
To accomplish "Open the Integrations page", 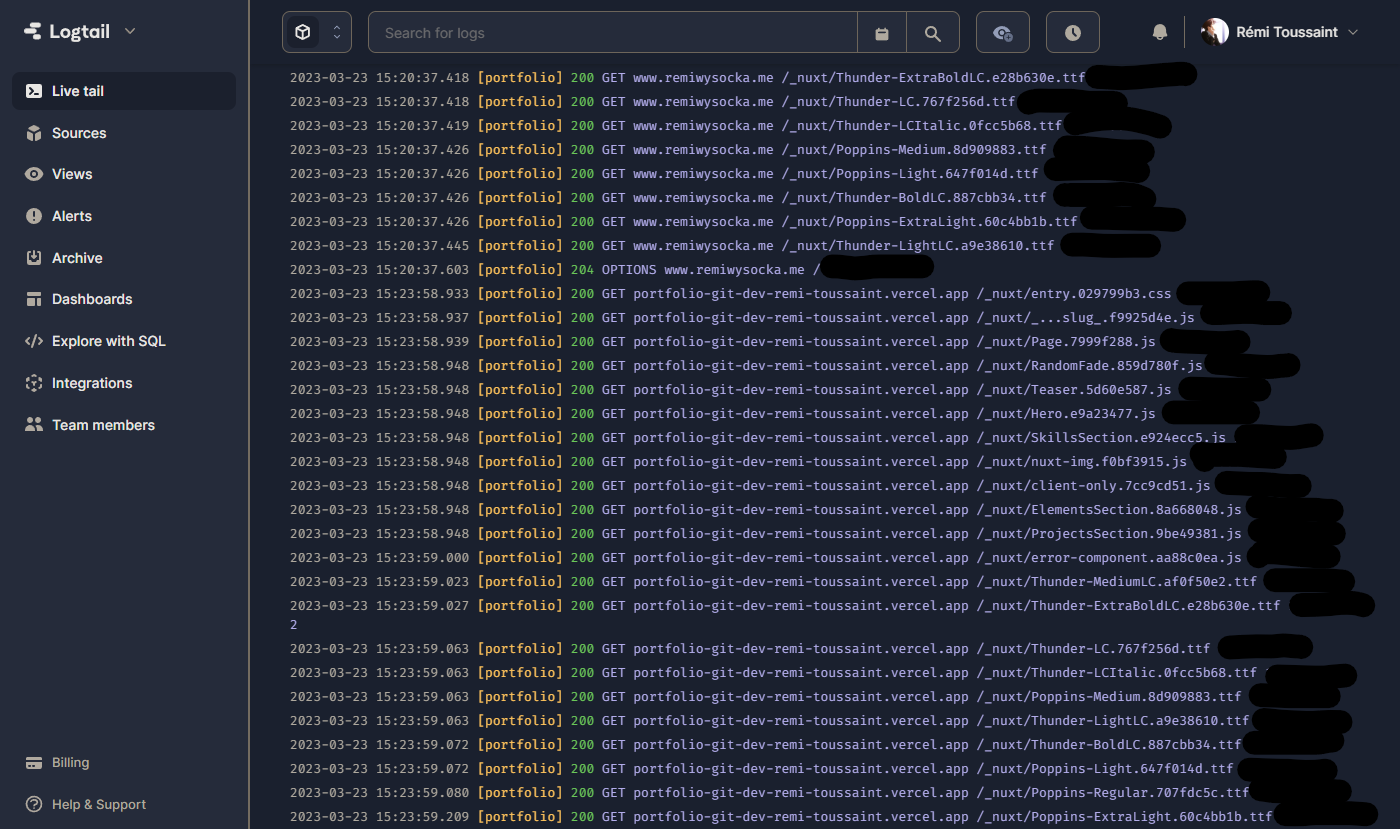I will [92, 383].
